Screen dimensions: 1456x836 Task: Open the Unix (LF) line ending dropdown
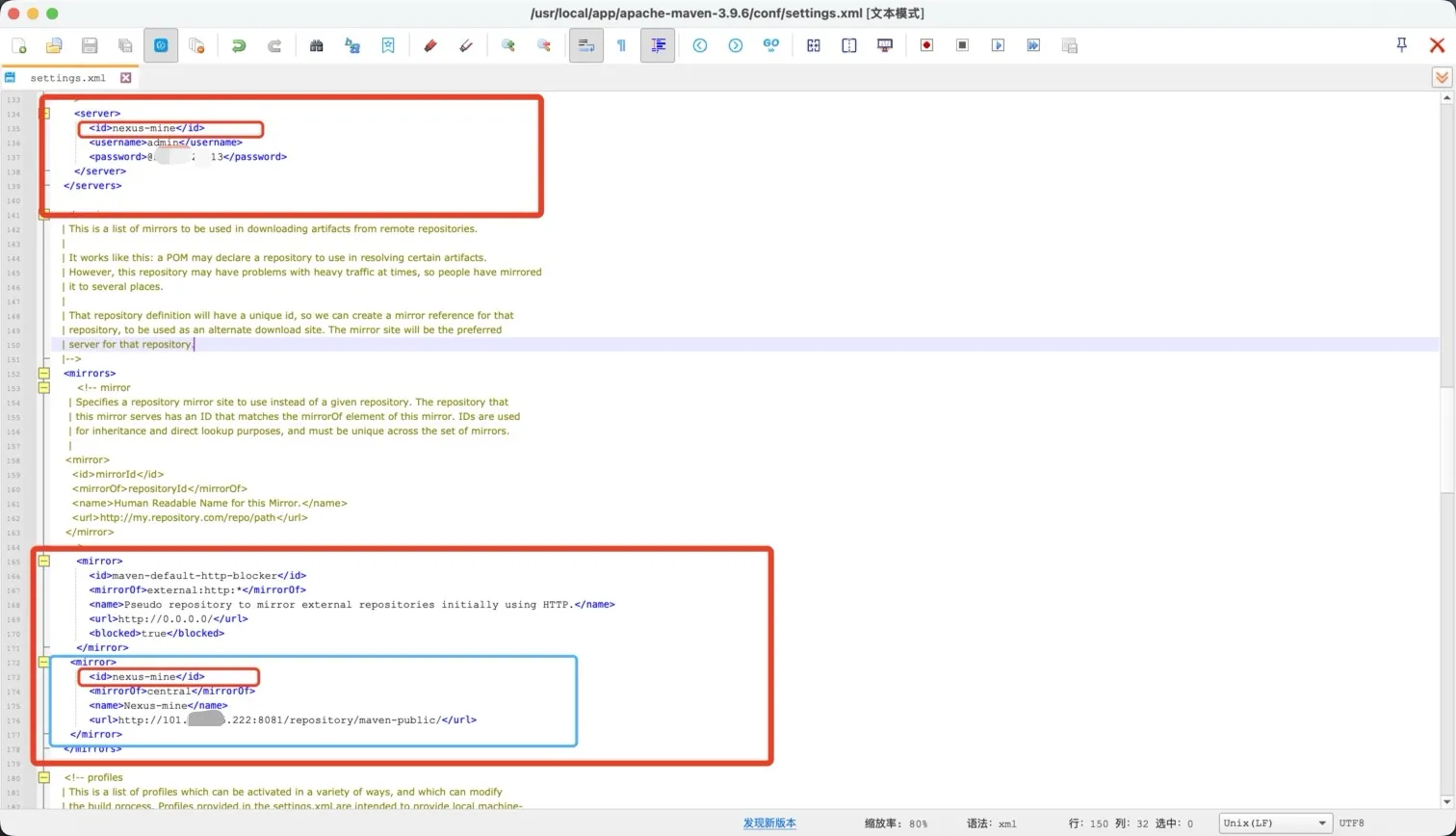[x=1274, y=823]
